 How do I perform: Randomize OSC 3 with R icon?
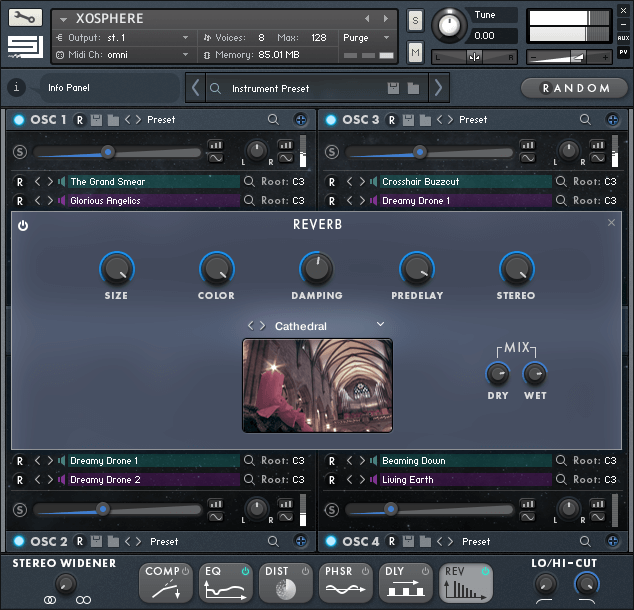[391, 120]
